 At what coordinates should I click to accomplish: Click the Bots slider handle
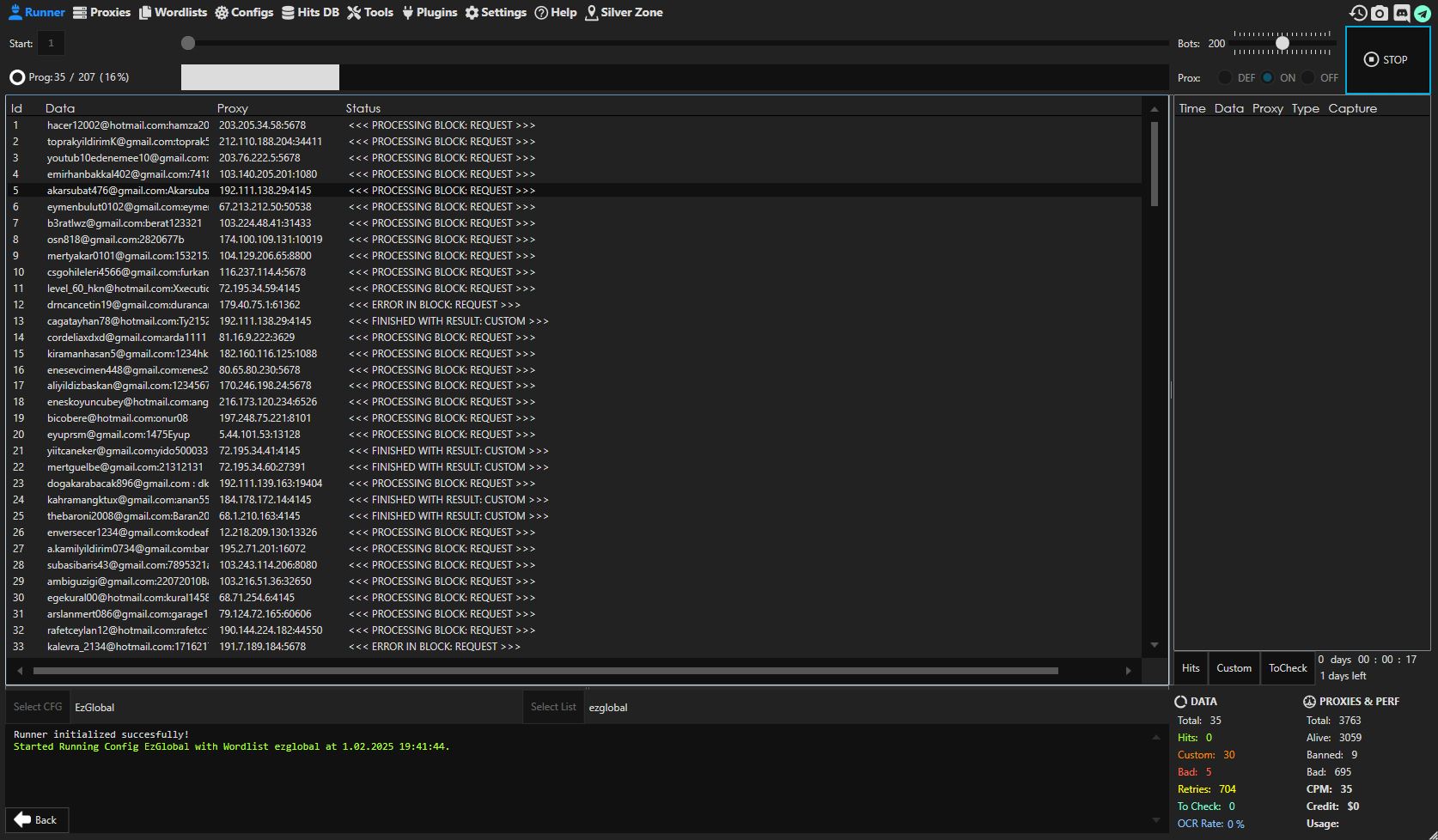(1283, 43)
